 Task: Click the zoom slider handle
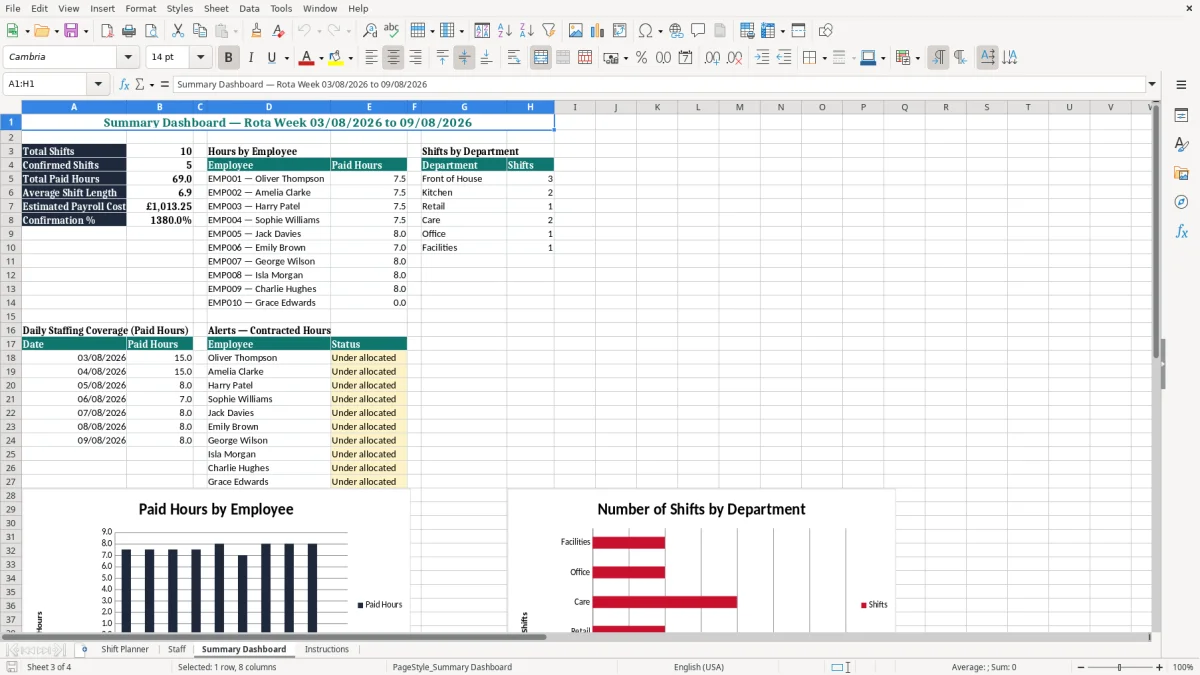click(1119, 667)
